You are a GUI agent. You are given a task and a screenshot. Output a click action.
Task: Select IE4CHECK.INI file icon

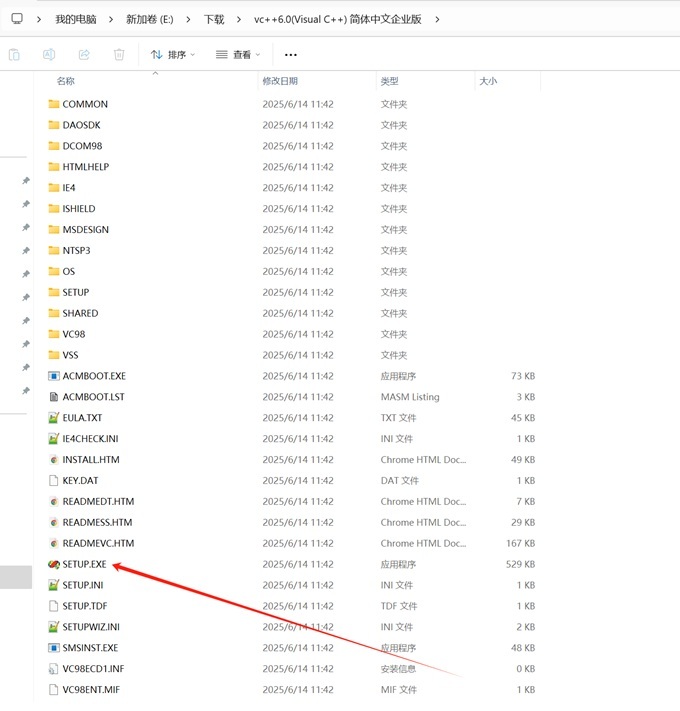[54, 438]
